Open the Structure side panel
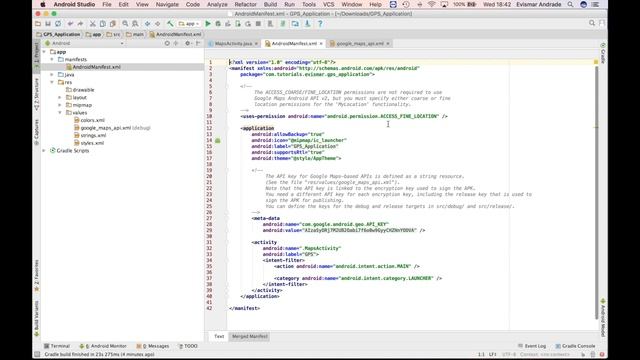Screen dimensions: 640x360 pos(36,94)
